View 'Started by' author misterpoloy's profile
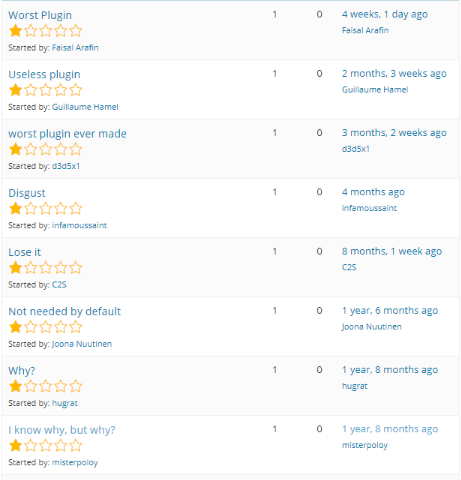This screenshot has height=480, width=461. [75, 463]
